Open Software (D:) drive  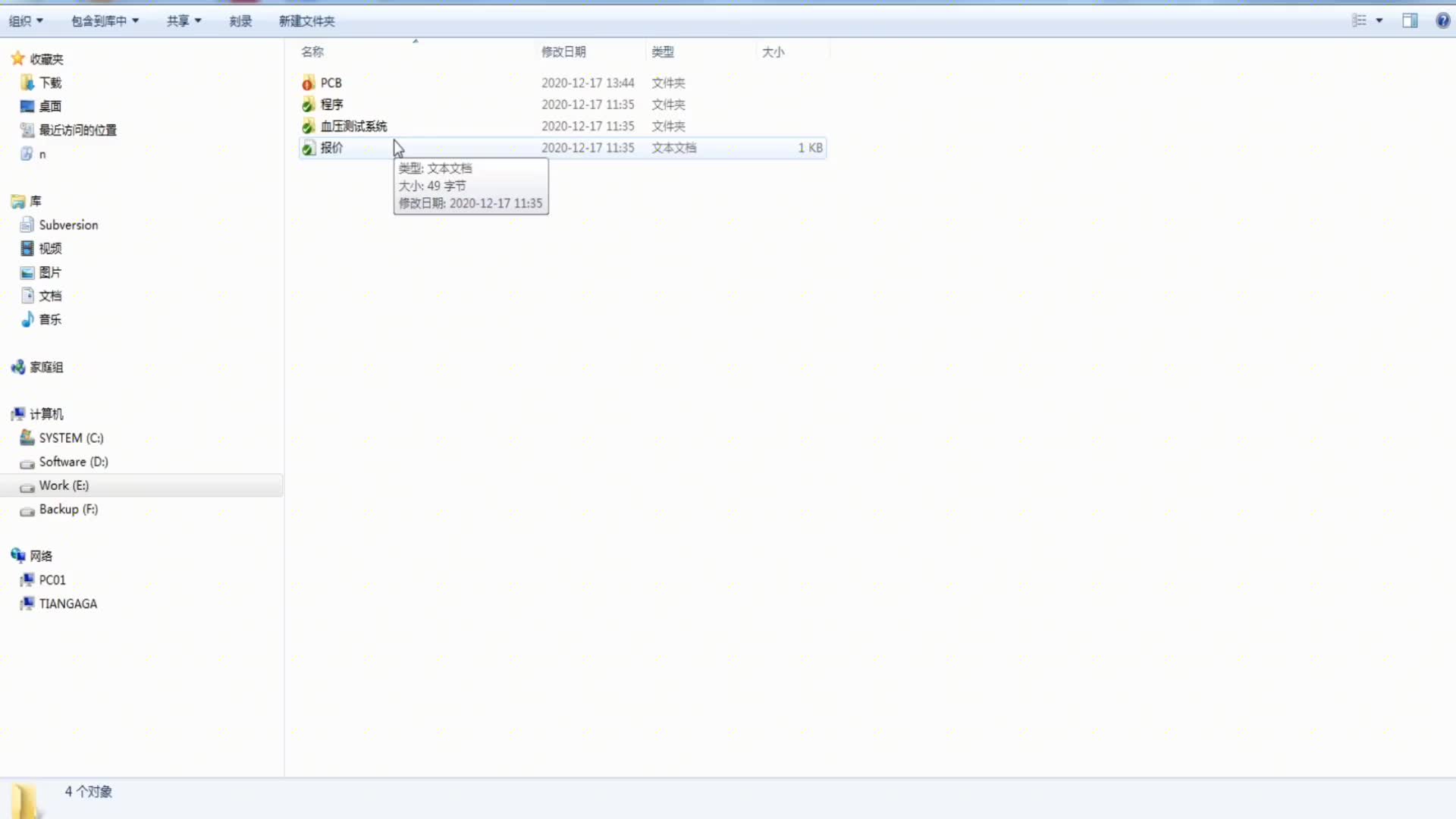pos(74,462)
